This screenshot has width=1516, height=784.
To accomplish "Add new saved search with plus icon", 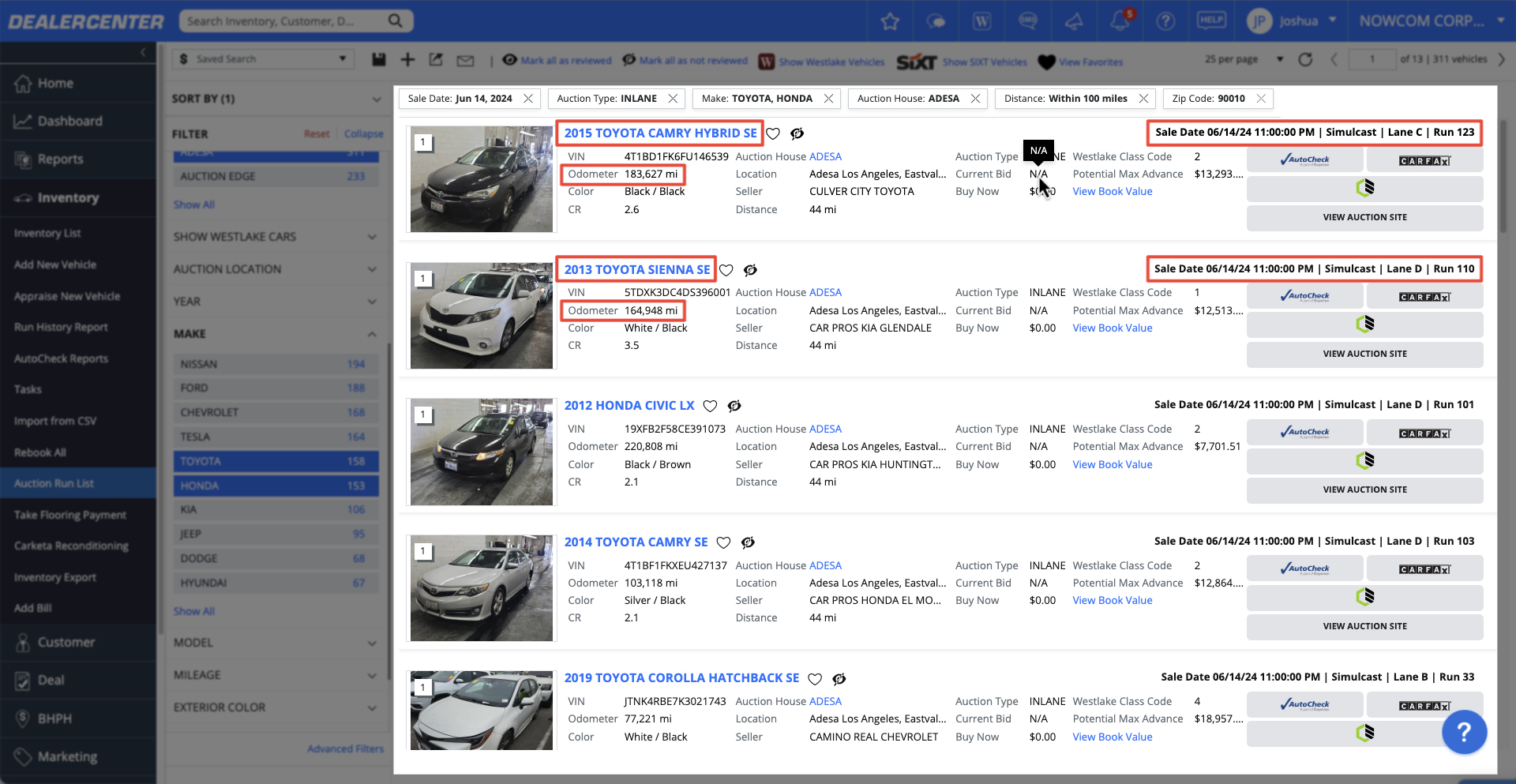I will (407, 59).
